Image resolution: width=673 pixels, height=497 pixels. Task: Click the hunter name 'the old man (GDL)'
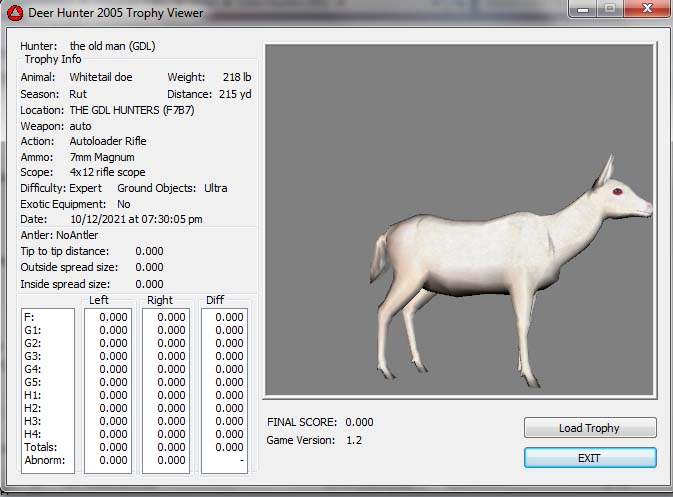pos(112,46)
